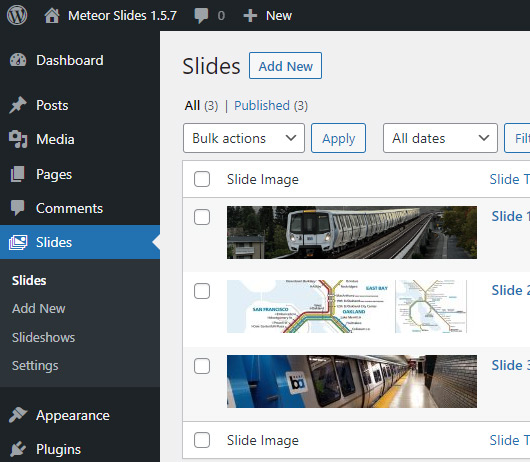The height and width of the screenshot is (462, 530).
Task: Open the Slideshows submenu item
Action: point(44,337)
